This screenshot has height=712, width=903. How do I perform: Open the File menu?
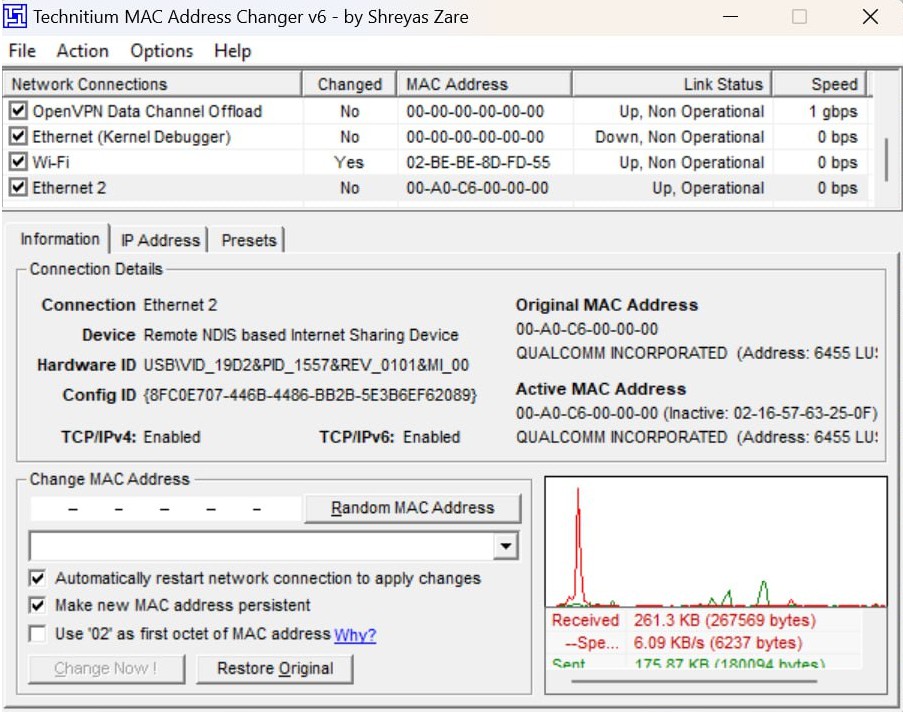click(x=22, y=51)
